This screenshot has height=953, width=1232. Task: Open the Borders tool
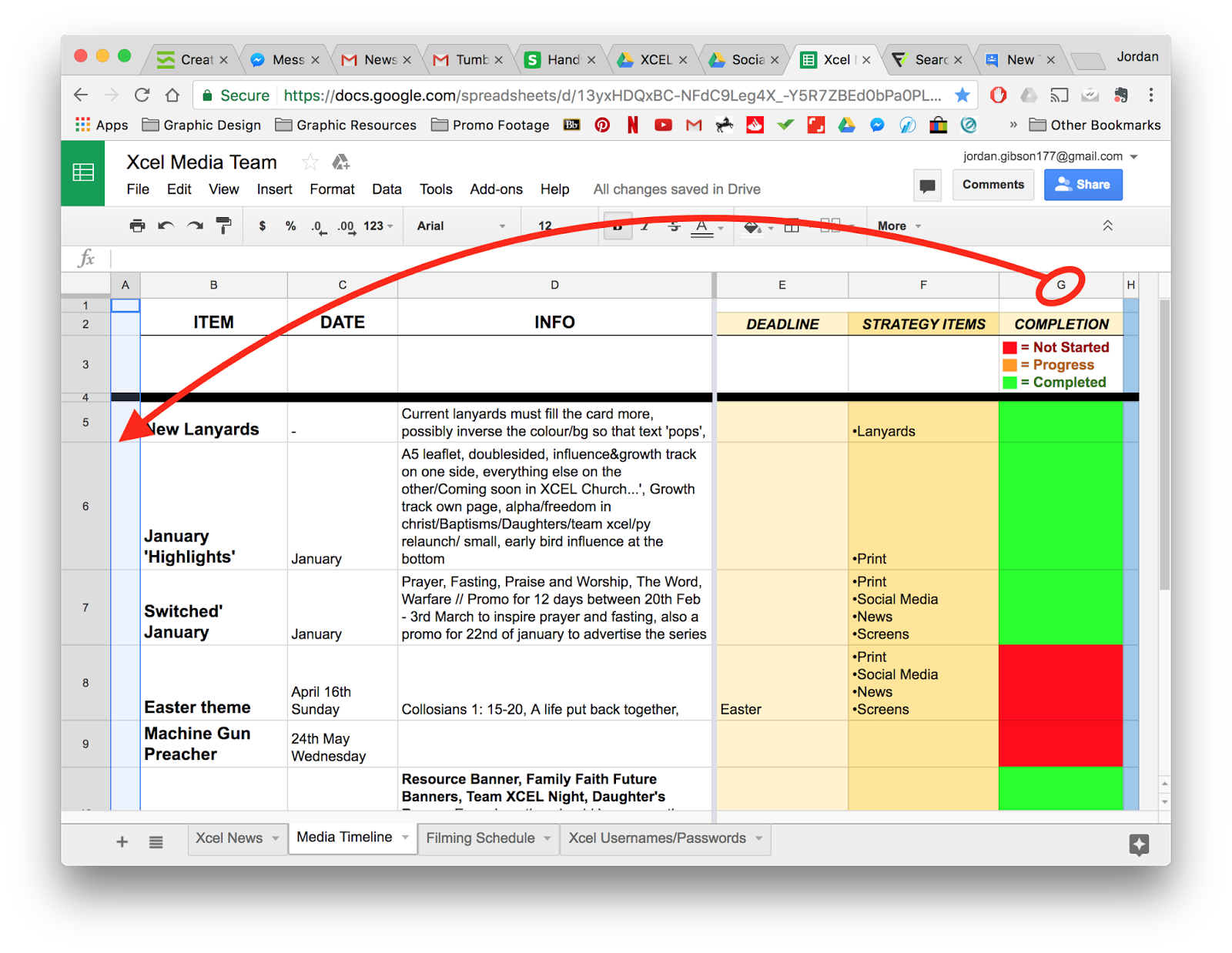tap(792, 226)
